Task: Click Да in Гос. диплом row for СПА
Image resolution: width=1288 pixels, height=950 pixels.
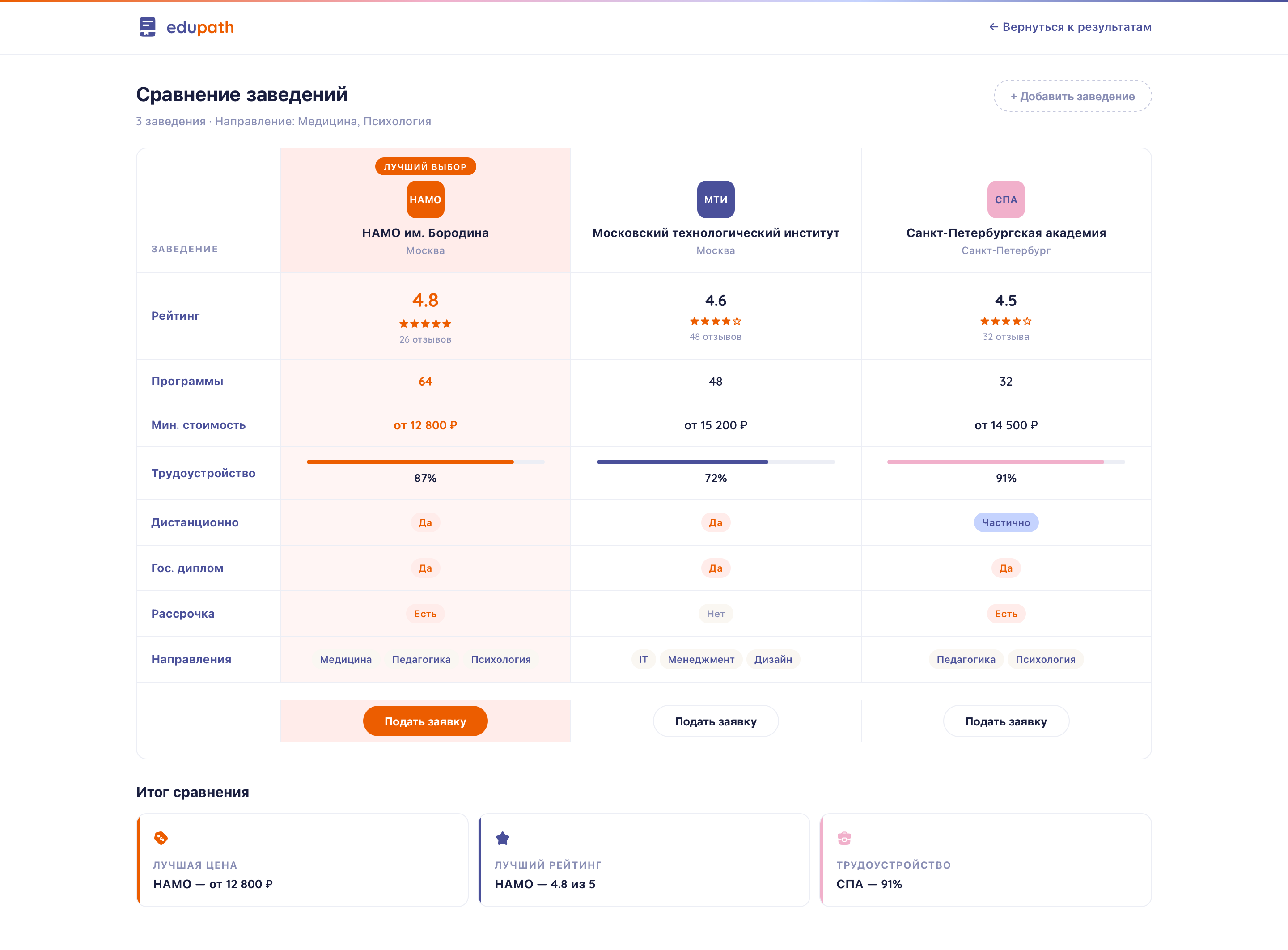Action: point(1006,568)
